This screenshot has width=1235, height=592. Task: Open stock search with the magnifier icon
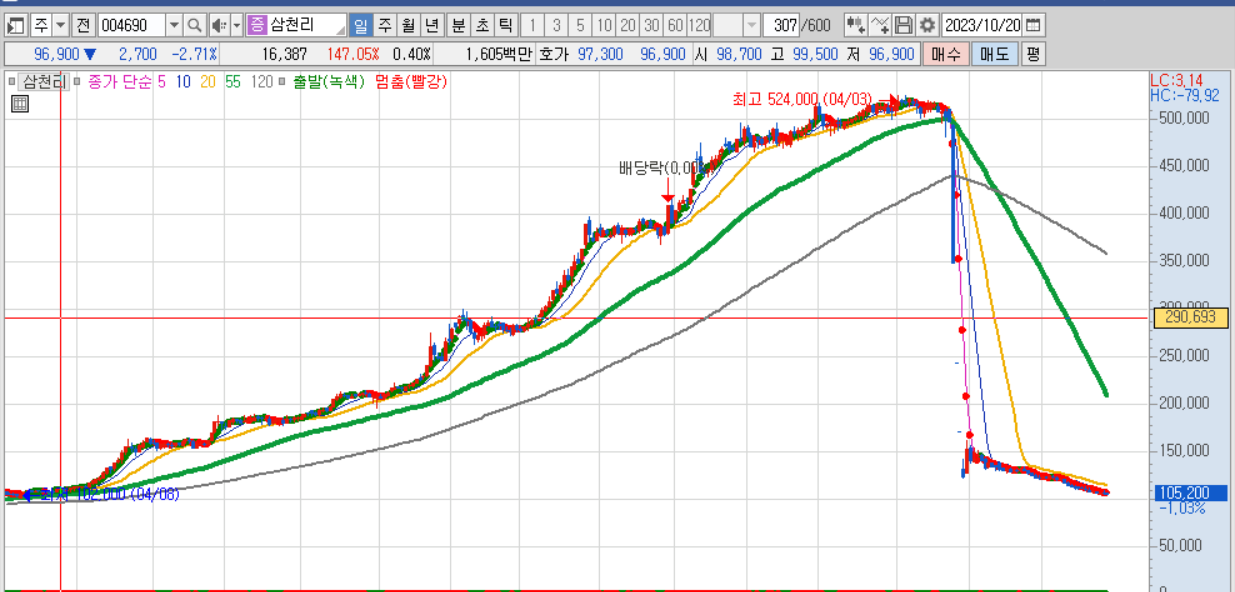coord(195,25)
